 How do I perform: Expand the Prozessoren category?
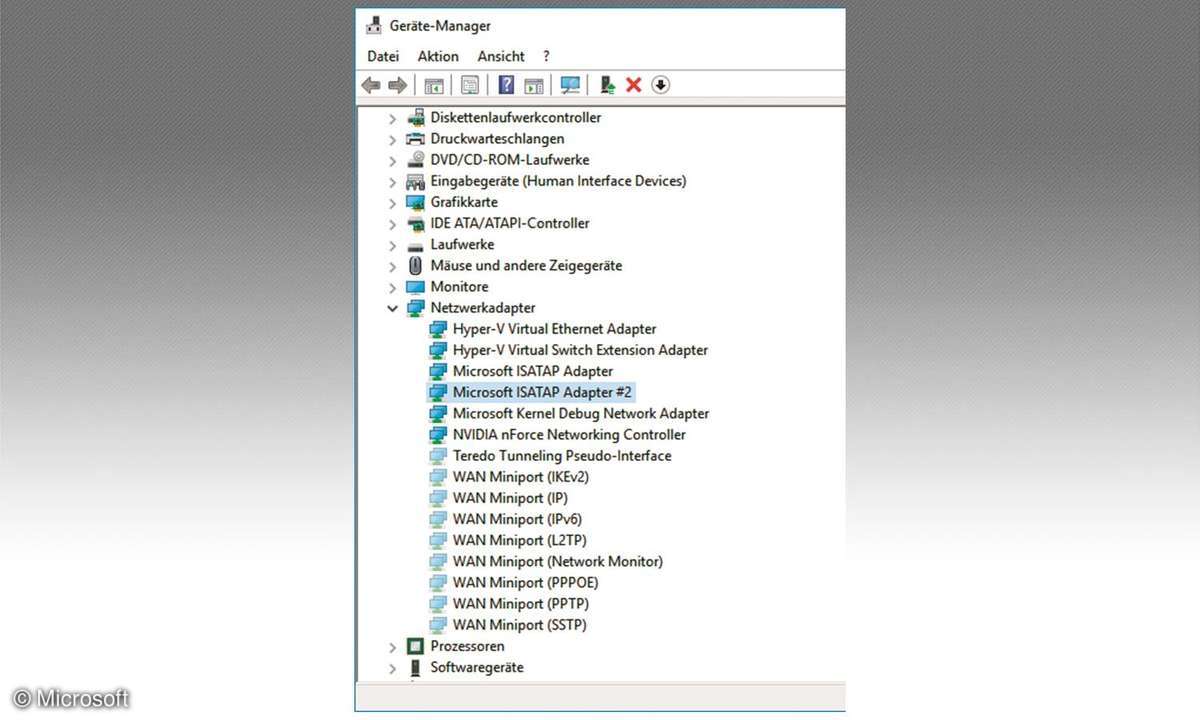click(x=392, y=647)
